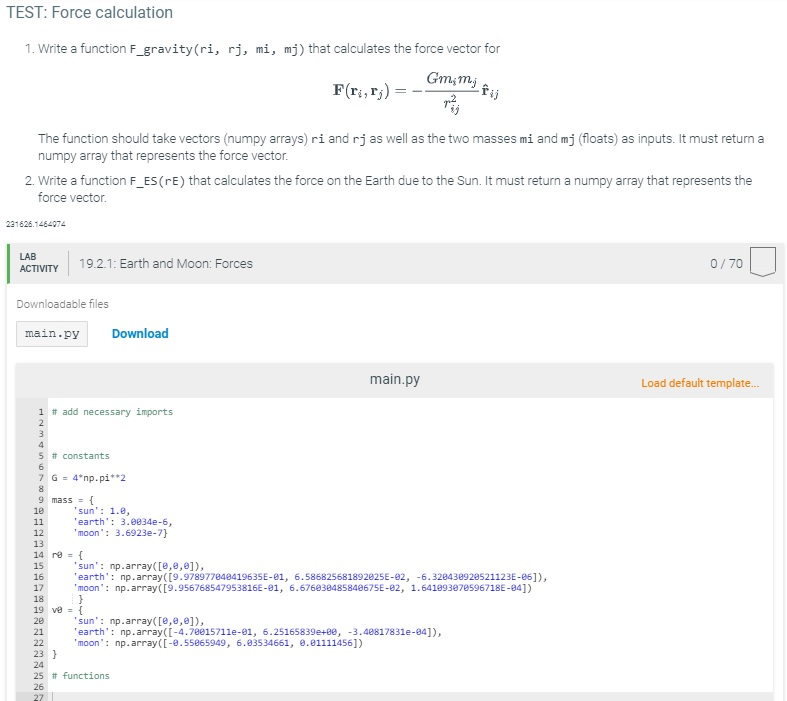Click the '# constants' comment line
Screen dimensions: 787x701
[x=80, y=456]
